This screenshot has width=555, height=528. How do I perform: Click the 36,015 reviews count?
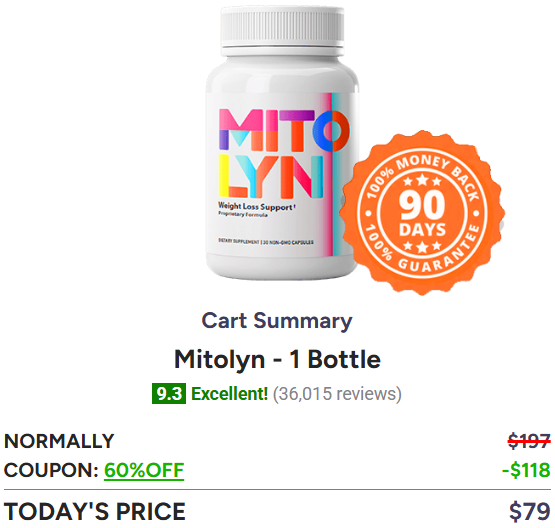pyautogui.click(x=337, y=394)
